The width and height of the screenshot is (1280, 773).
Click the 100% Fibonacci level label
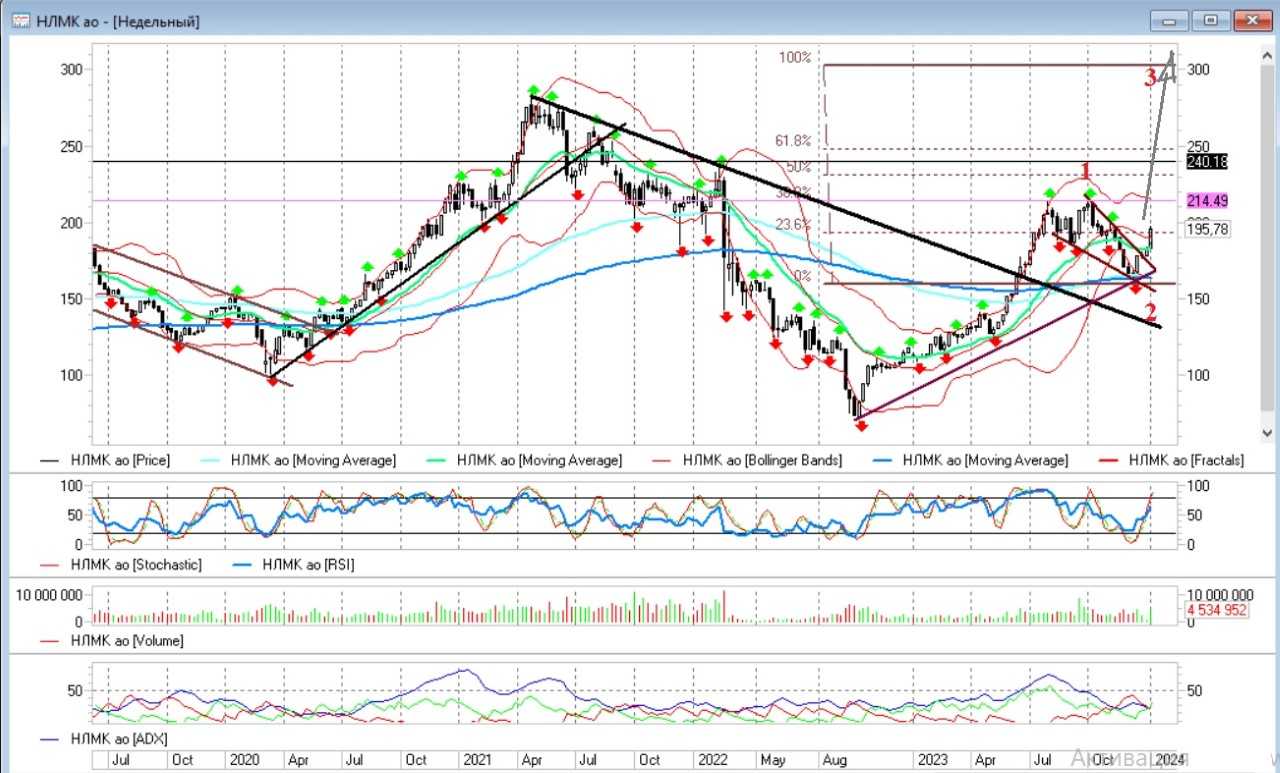[795, 58]
